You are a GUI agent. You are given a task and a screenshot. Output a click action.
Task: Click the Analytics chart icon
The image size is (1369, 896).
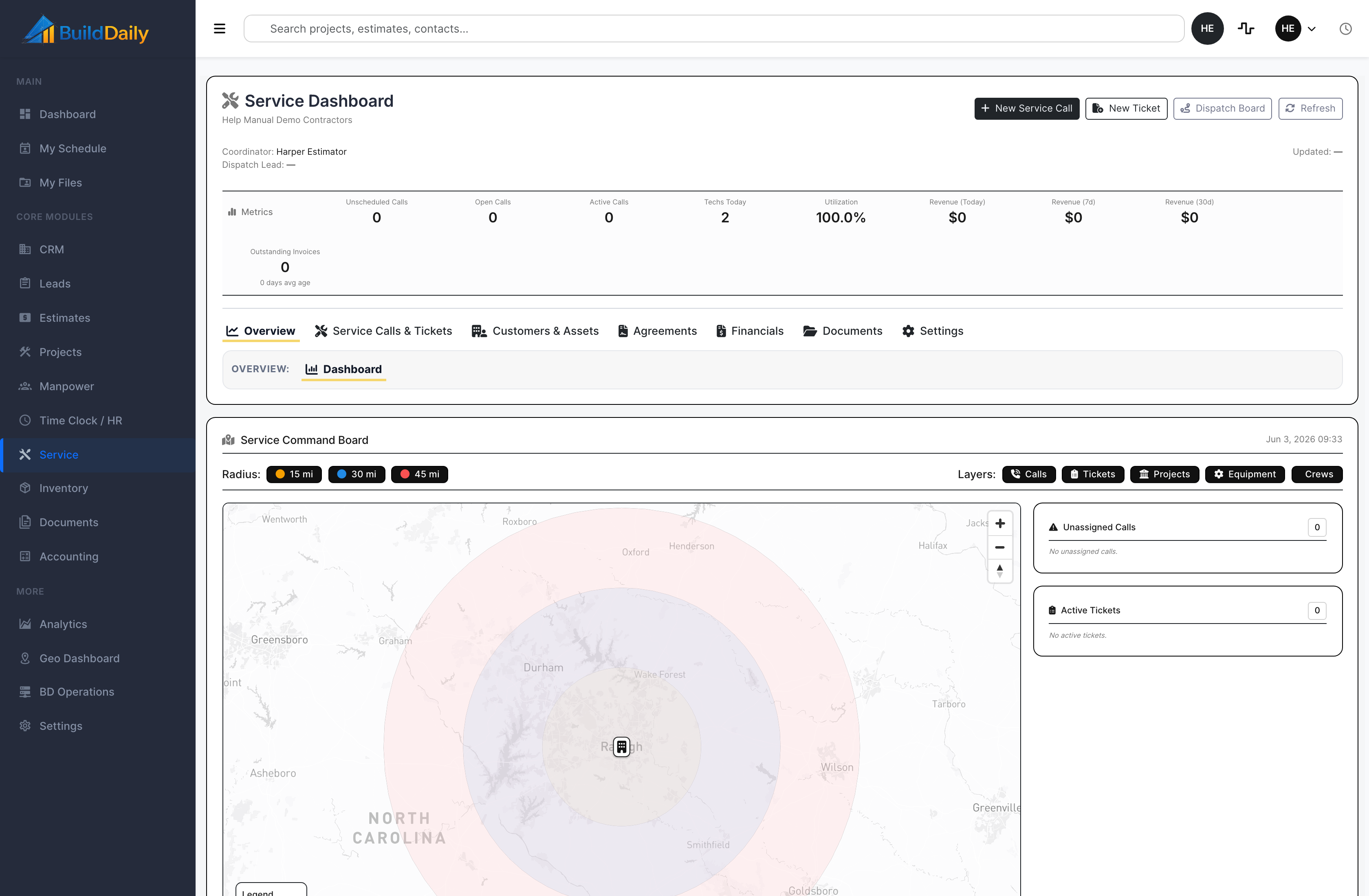[25, 624]
